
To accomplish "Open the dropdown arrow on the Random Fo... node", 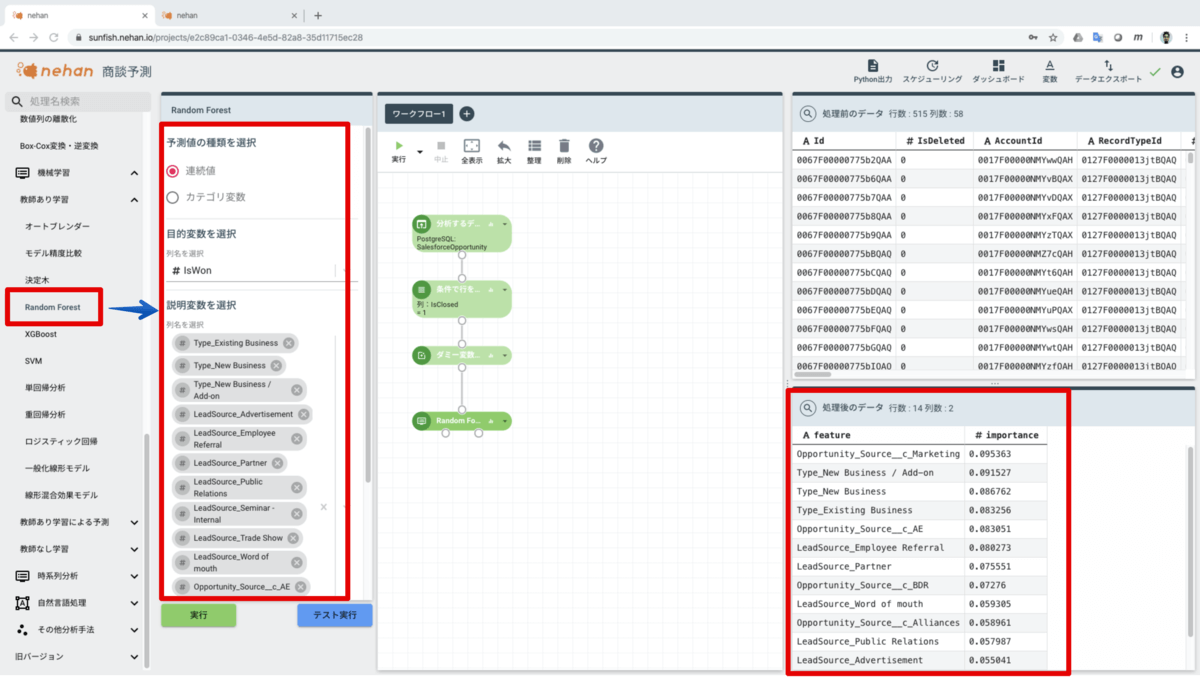I will (505, 421).
